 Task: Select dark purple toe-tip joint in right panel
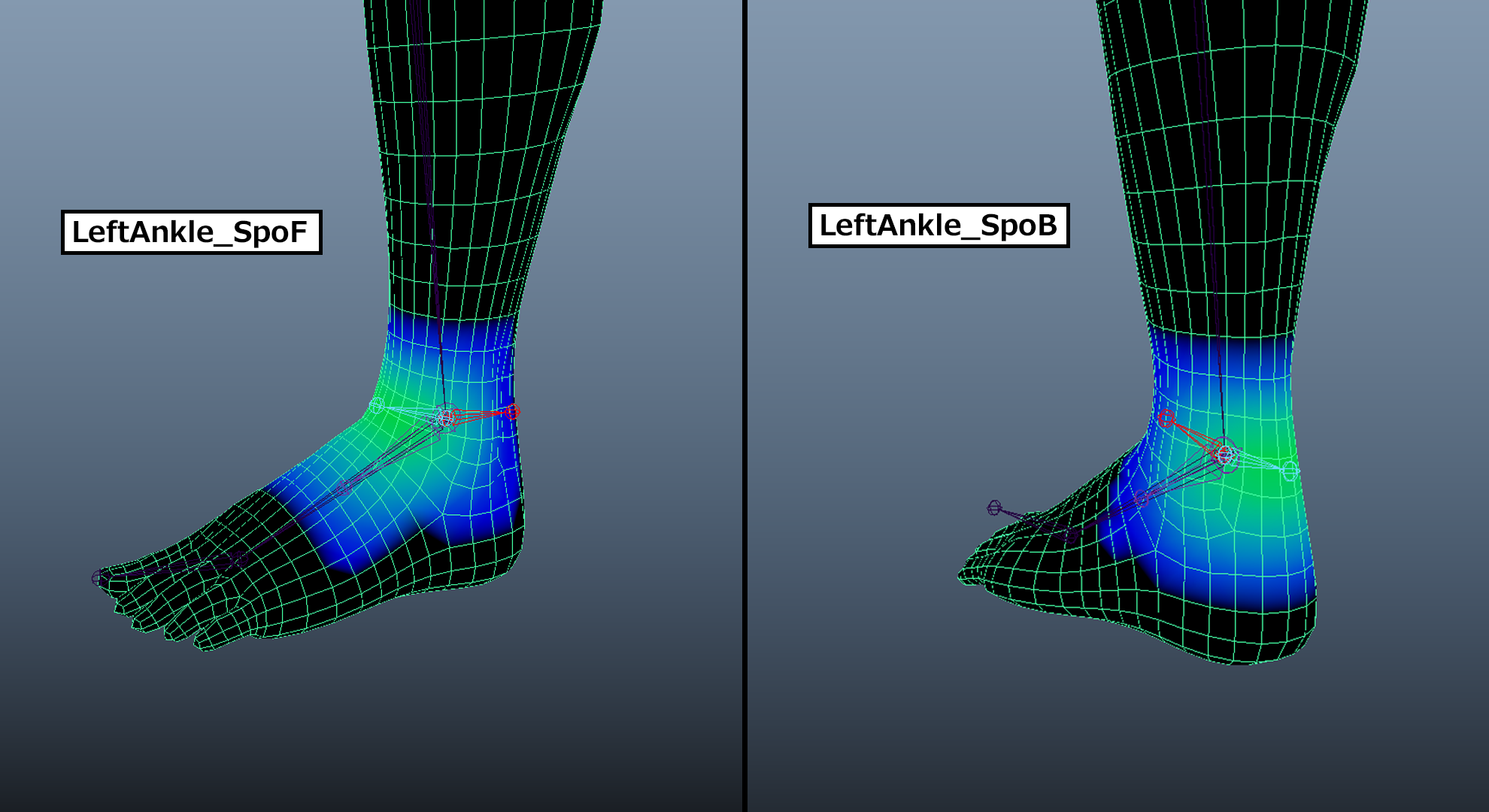pos(994,508)
